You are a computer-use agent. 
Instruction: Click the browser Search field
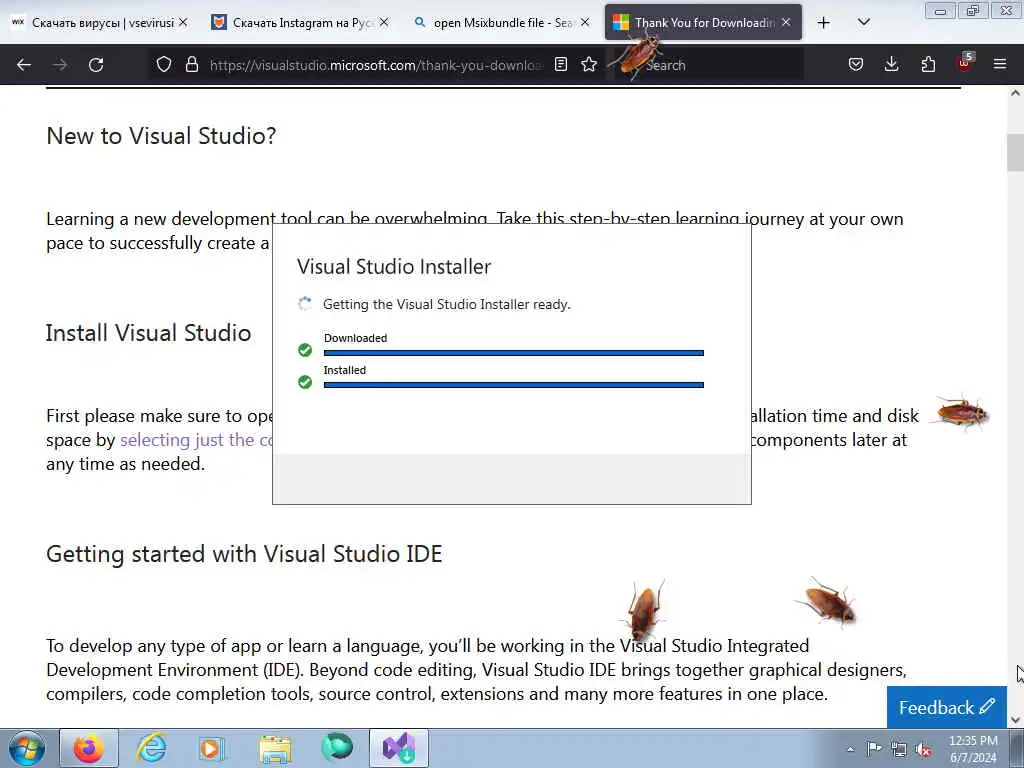point(709,65)
